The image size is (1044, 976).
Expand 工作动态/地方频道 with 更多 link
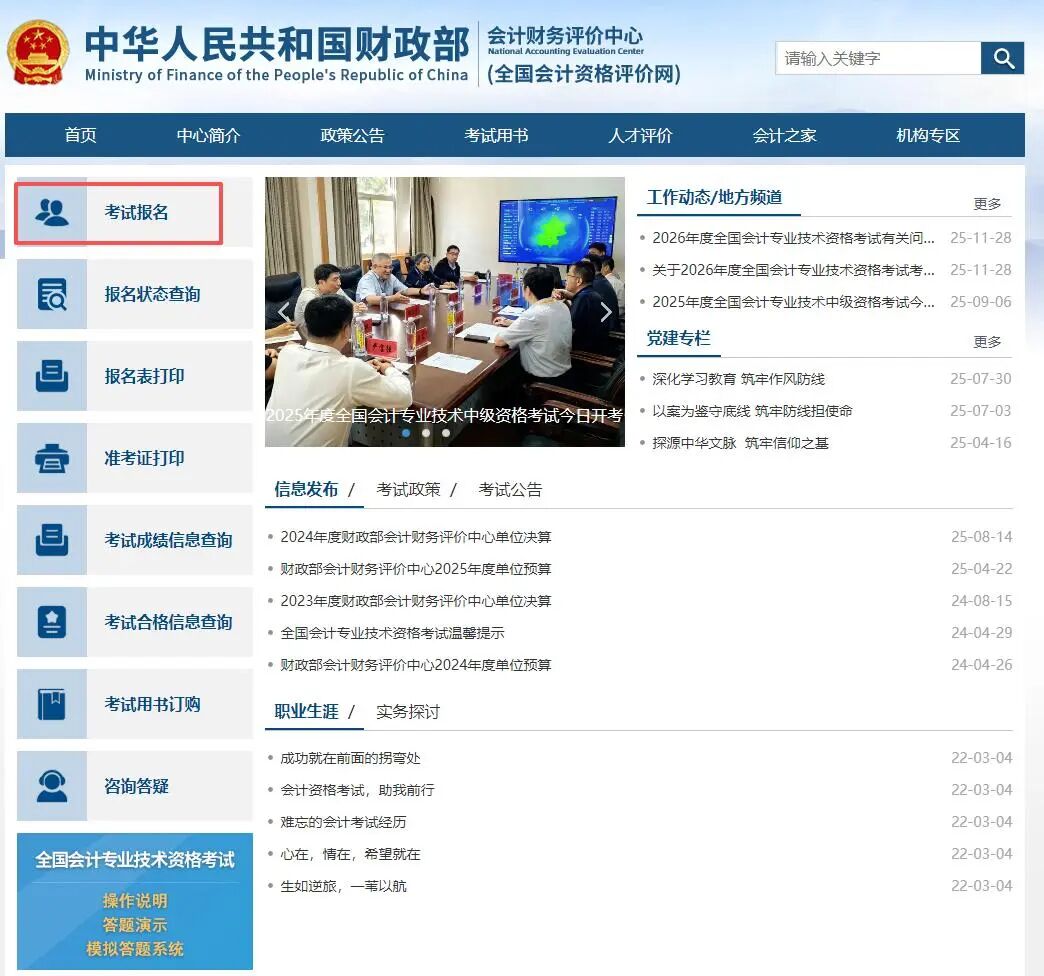[x=987, y=204]
